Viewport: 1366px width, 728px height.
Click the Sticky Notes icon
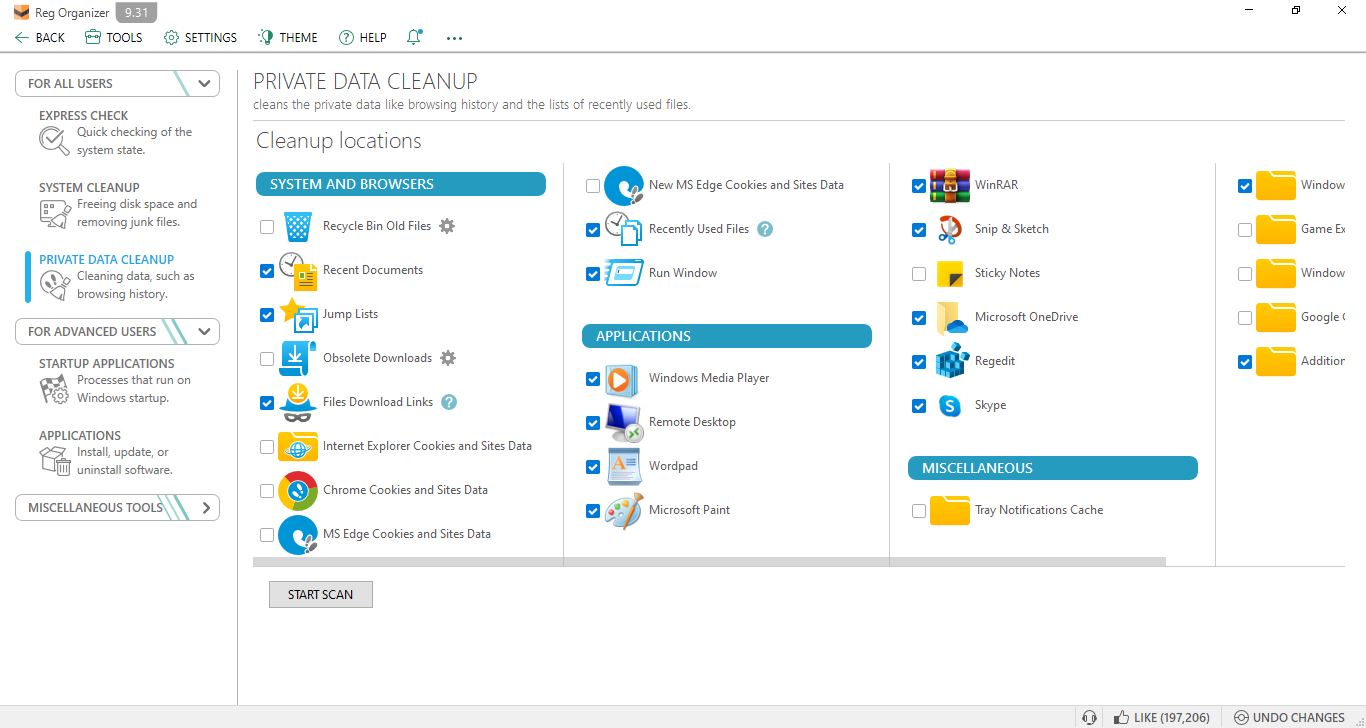pyautogui.click(x=950, y=273)
